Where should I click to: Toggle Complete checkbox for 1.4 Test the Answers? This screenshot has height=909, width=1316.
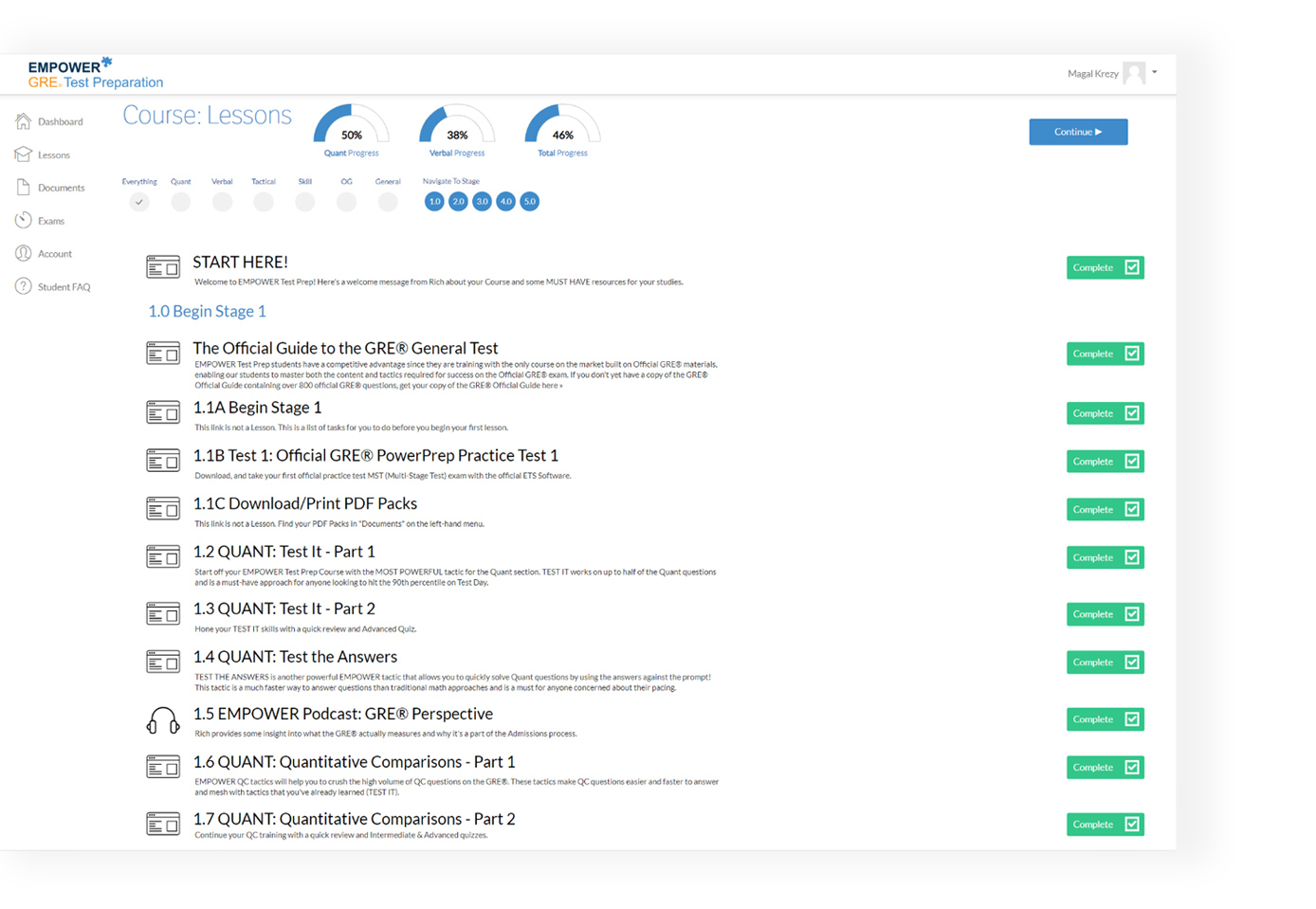1132,663
